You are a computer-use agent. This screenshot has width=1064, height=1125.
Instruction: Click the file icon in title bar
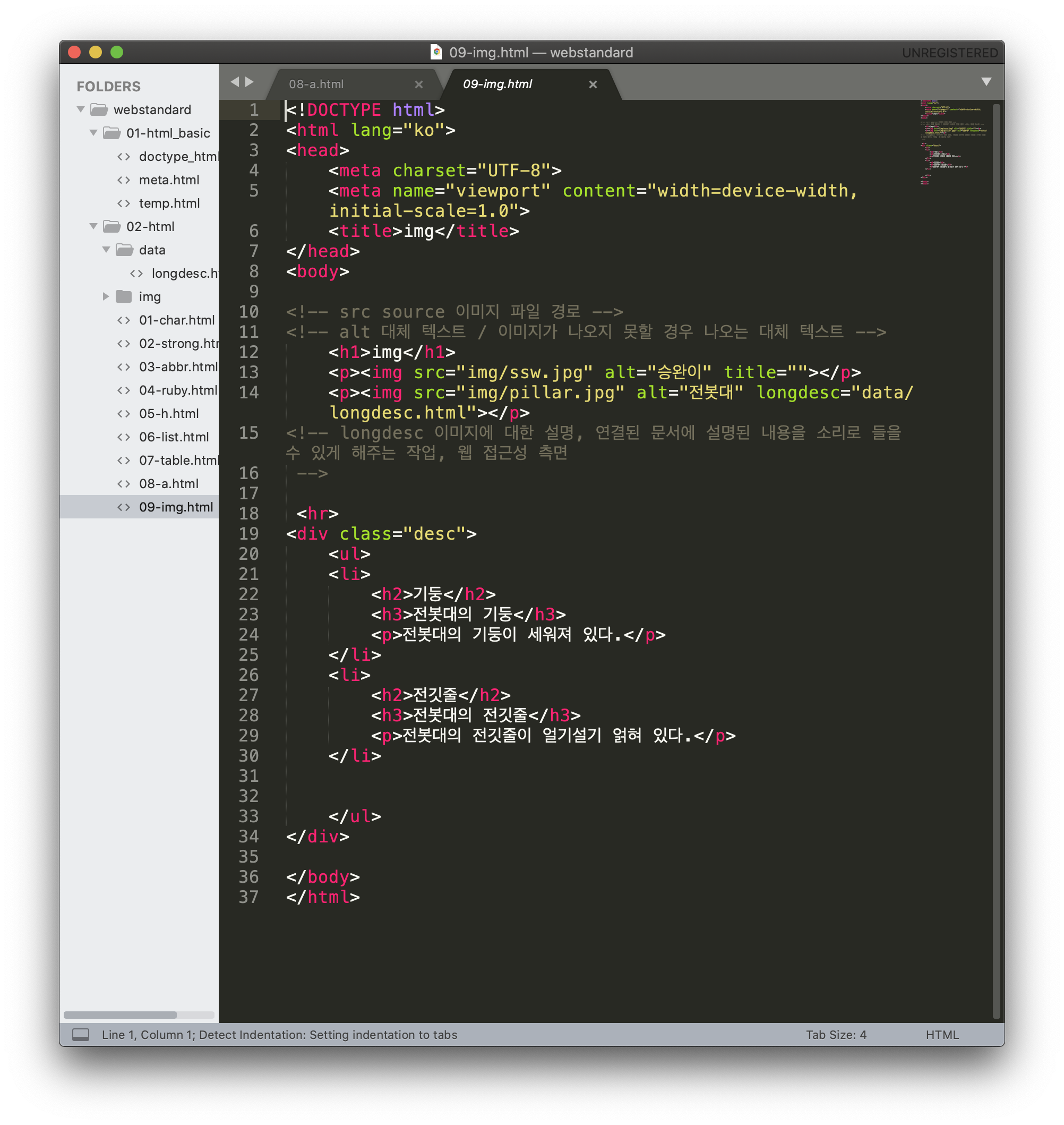point(436,52)
